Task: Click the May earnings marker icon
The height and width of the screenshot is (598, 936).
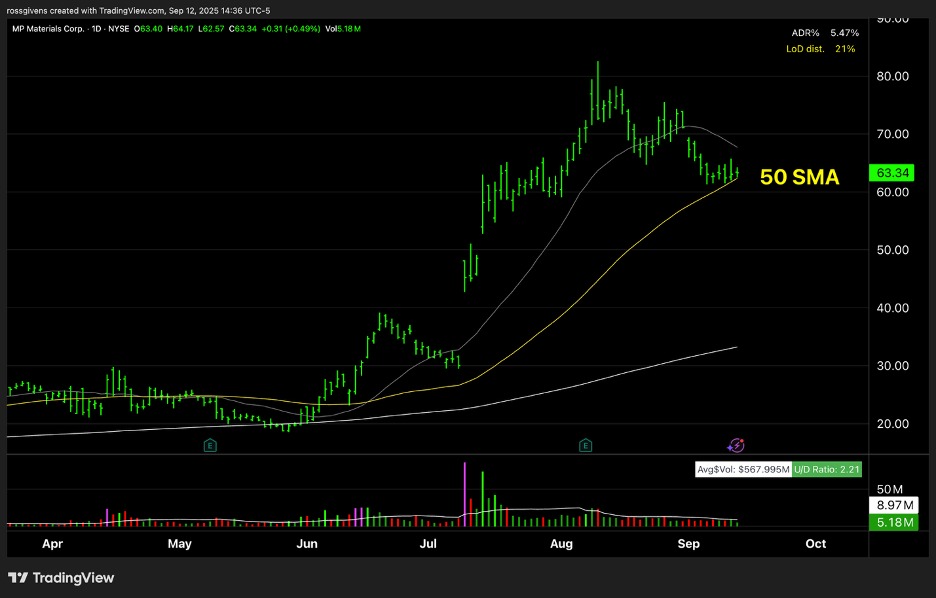Action: pos(210,445)
